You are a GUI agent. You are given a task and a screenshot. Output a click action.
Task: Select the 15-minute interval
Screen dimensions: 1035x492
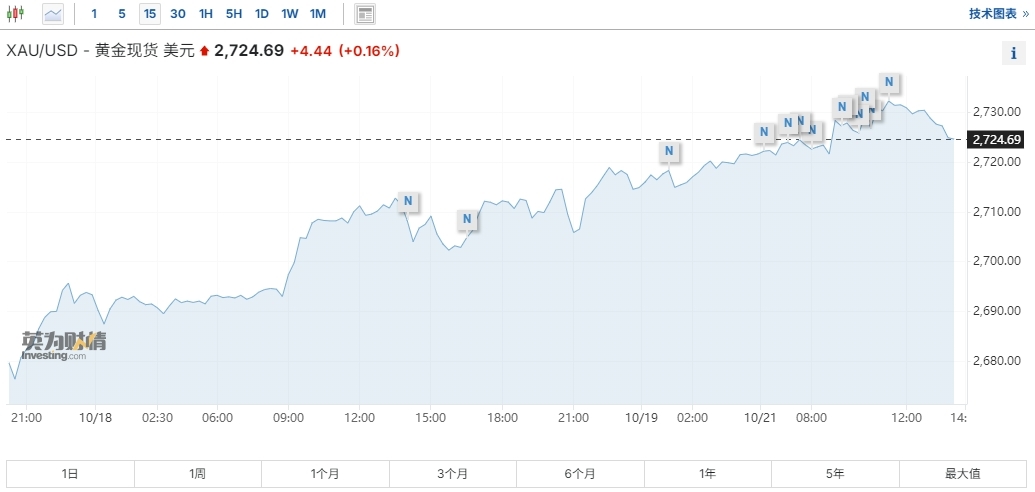point(149,14)
